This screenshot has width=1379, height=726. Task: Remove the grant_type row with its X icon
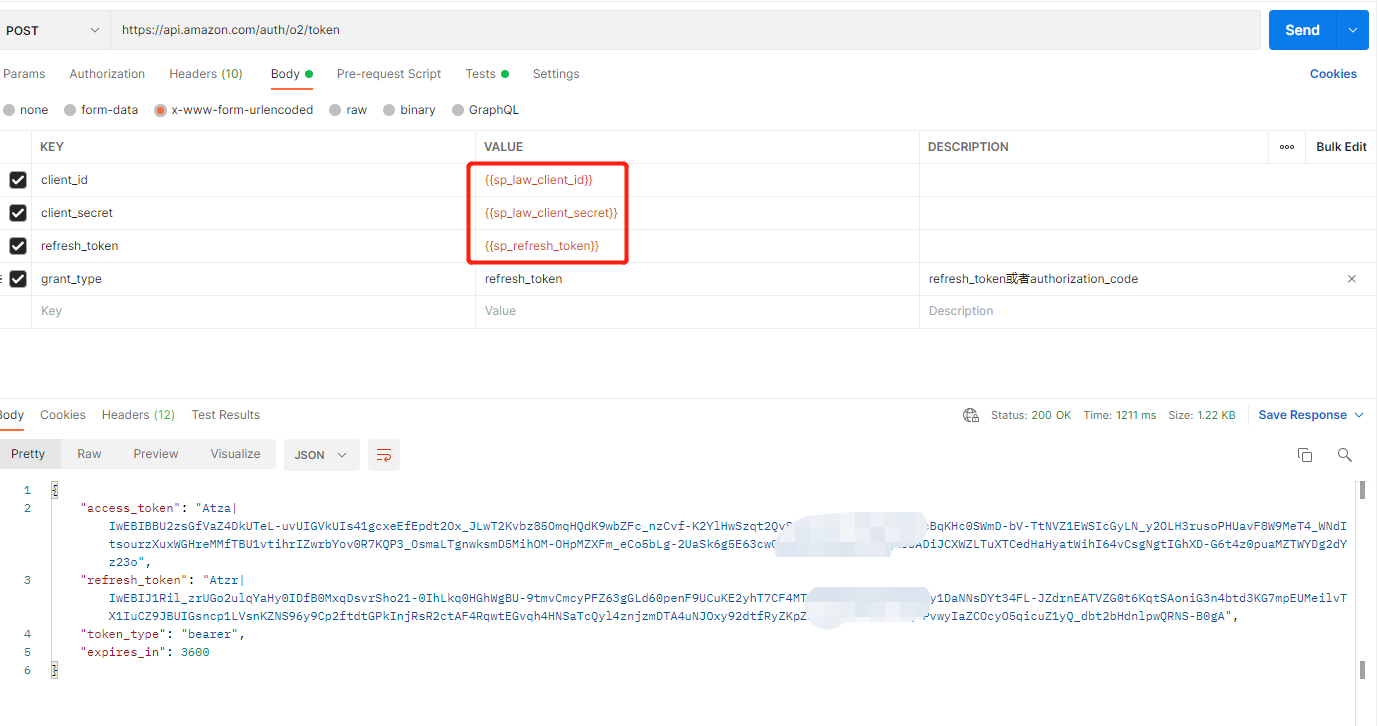tap(1351, 279)
